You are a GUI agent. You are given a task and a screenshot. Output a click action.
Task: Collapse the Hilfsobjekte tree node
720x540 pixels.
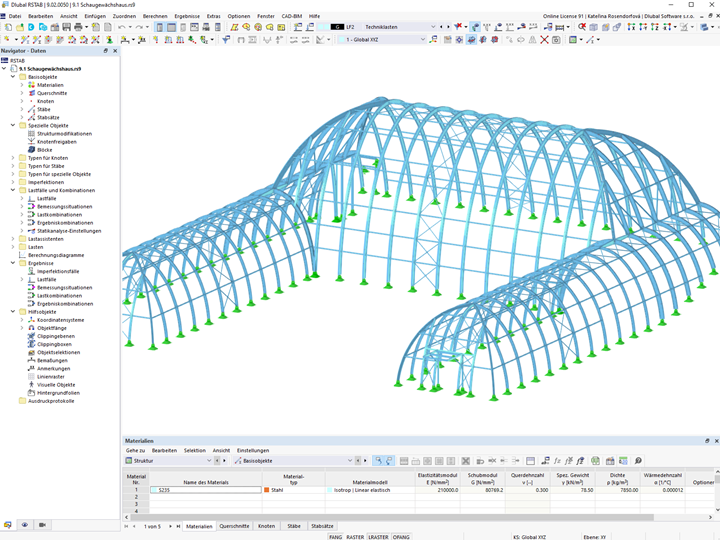(13, 311)
